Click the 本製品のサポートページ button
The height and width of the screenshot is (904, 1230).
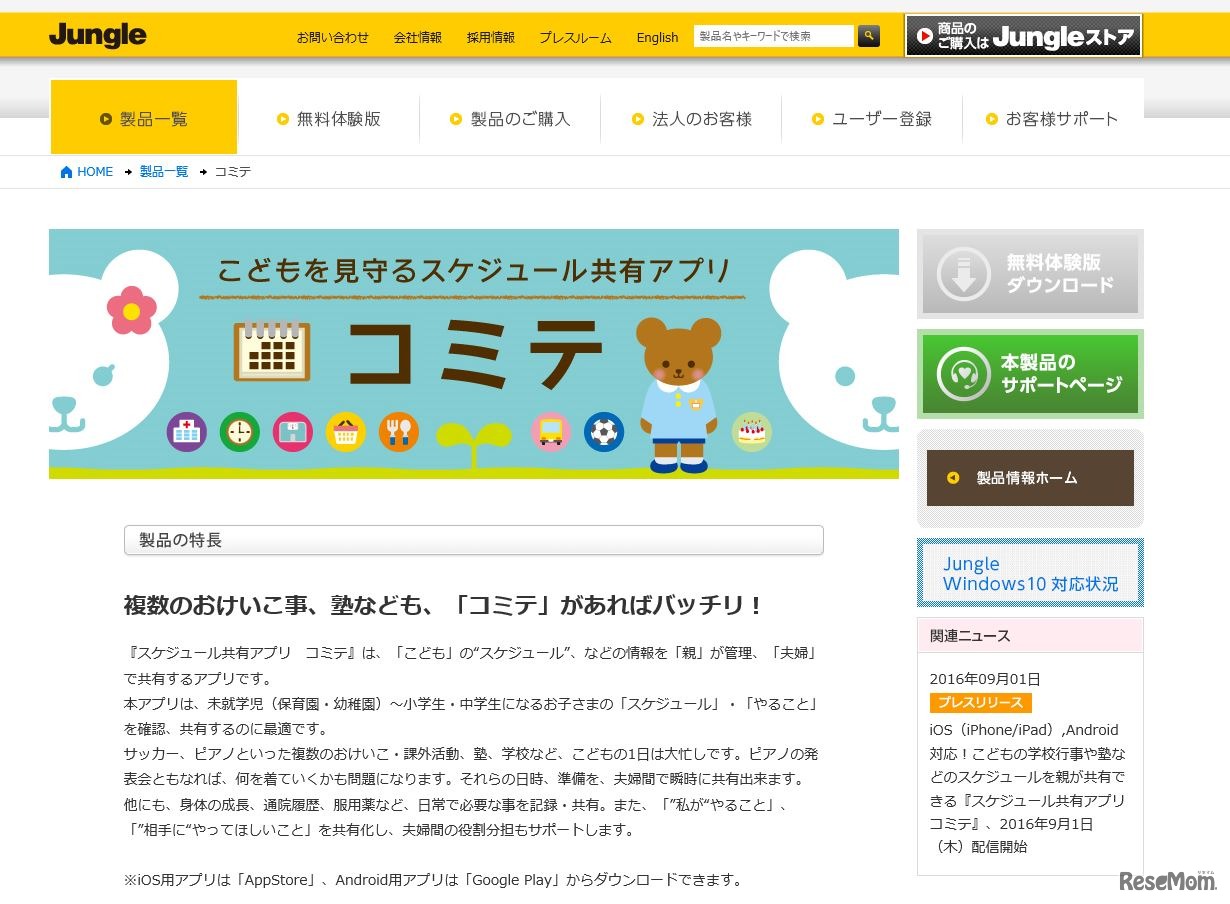pos(1030,373)
